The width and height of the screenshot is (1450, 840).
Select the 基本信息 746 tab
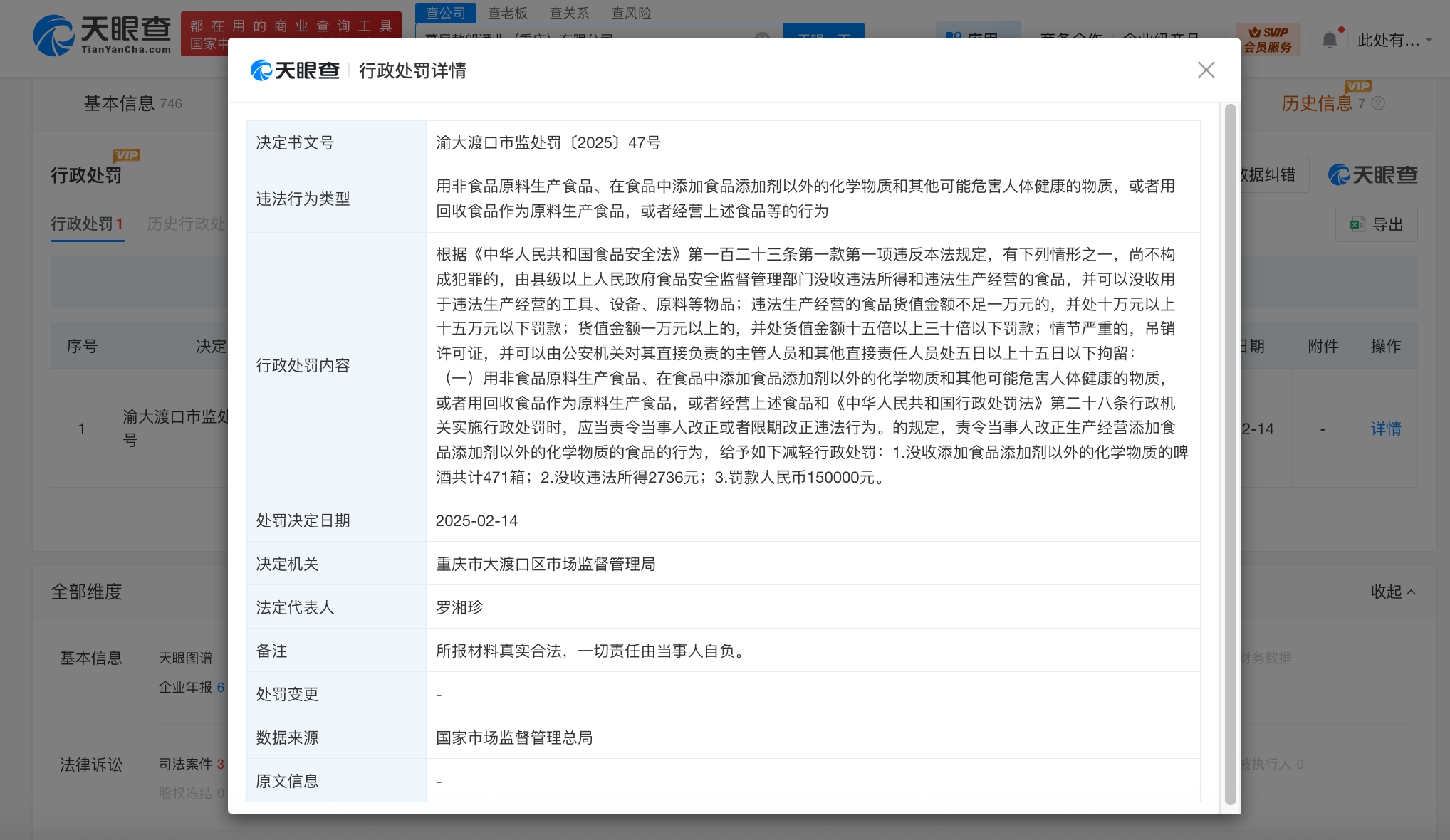[132, 104]
